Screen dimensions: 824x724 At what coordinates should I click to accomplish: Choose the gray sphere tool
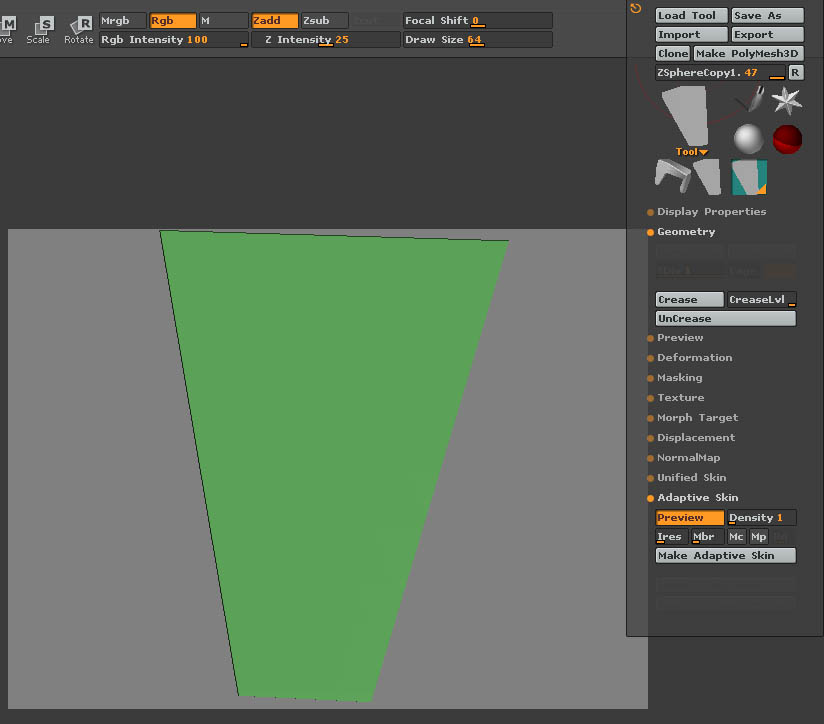tap(748, 139)
